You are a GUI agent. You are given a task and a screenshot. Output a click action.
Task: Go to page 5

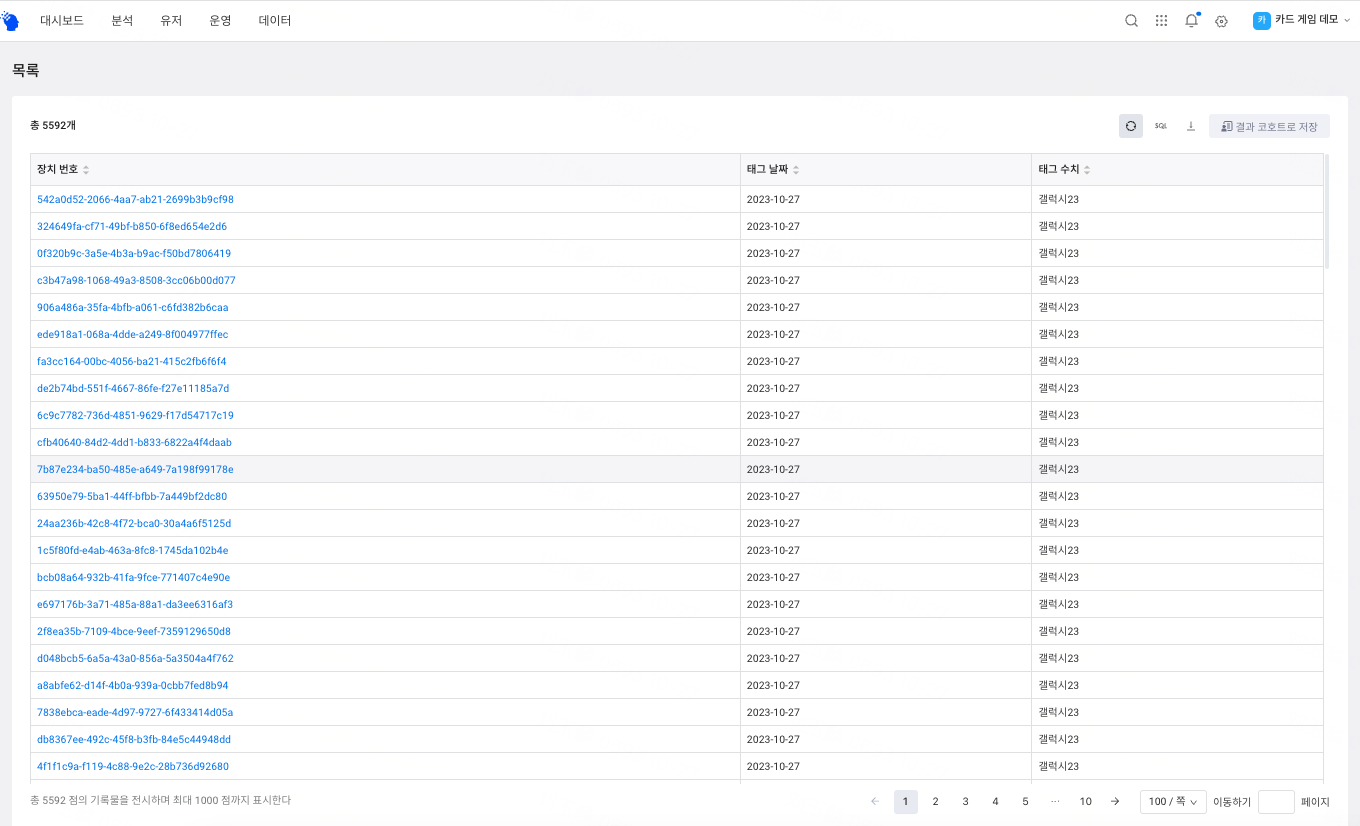[1025, 801]
